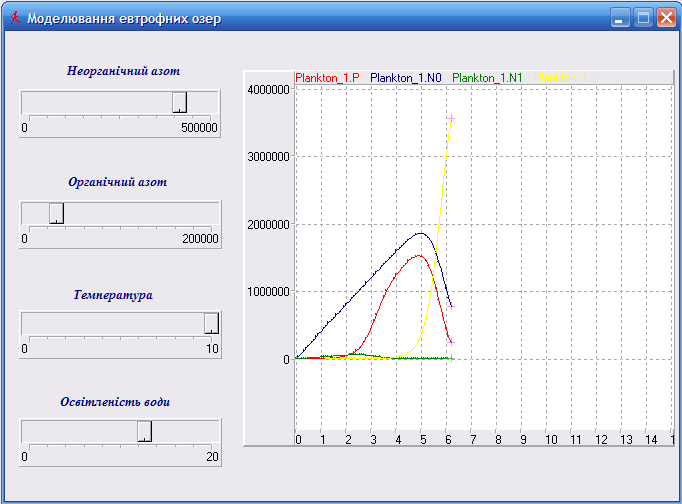Click the Органічний азот slider thumb
The width and height of the screenshot is (682, 504).
pos(57,214)
